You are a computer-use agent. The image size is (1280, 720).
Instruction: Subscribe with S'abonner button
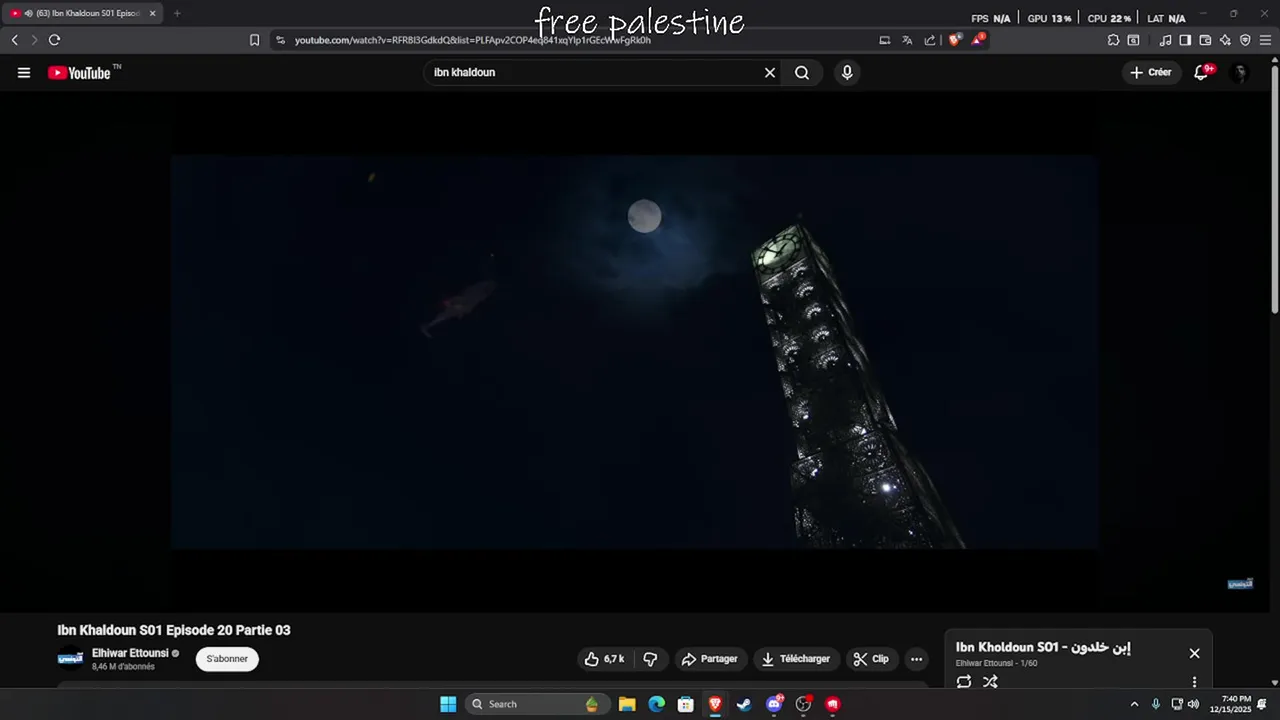click(x=227, y=659)
